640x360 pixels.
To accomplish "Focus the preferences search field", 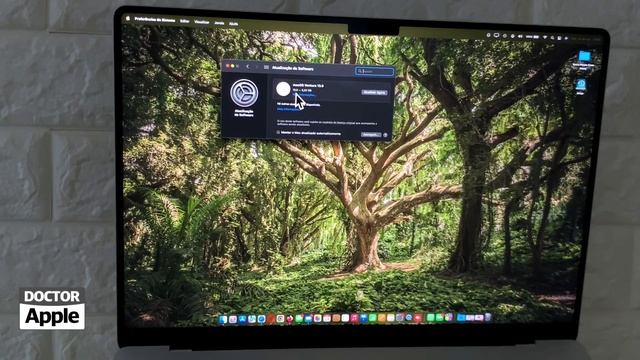I will click(374, 71).
